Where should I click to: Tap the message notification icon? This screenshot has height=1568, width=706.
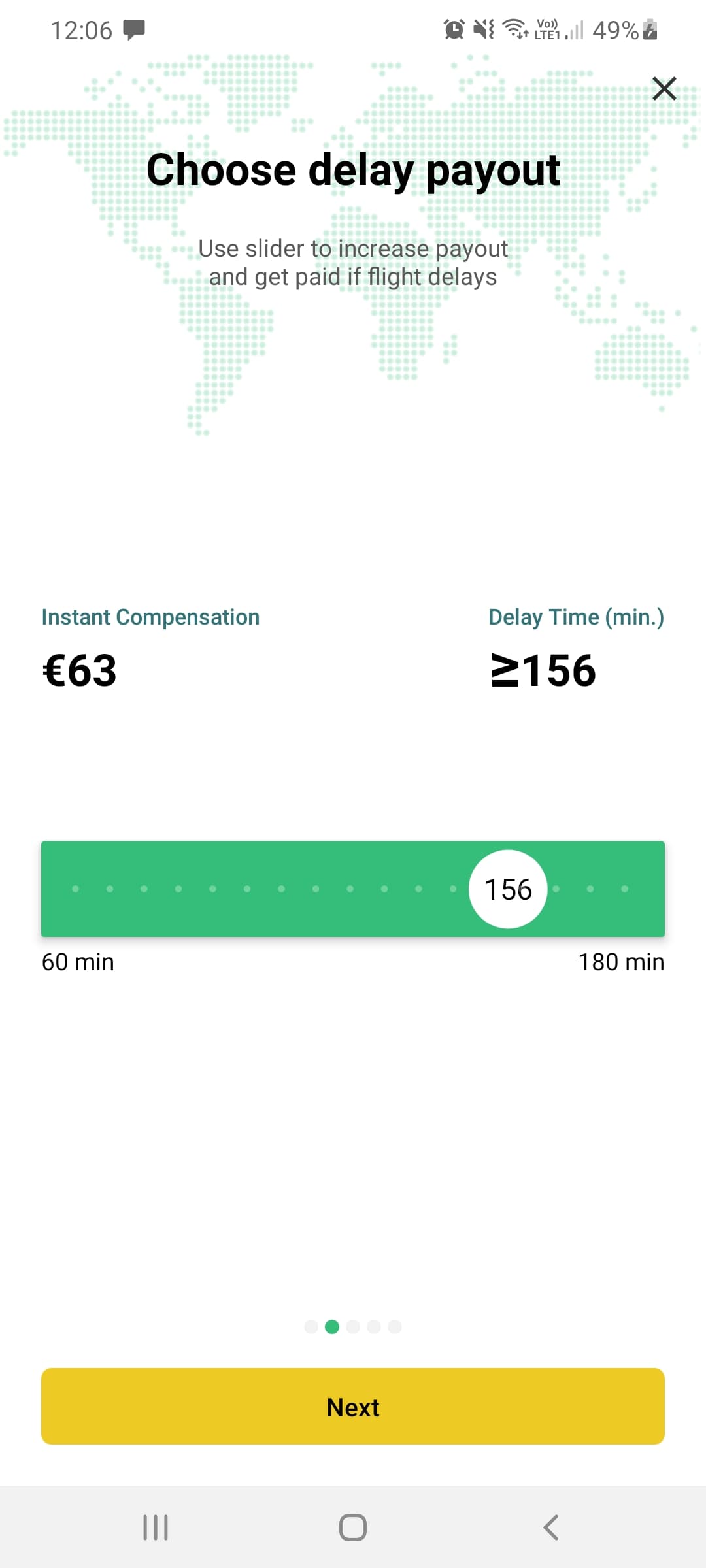134,29
